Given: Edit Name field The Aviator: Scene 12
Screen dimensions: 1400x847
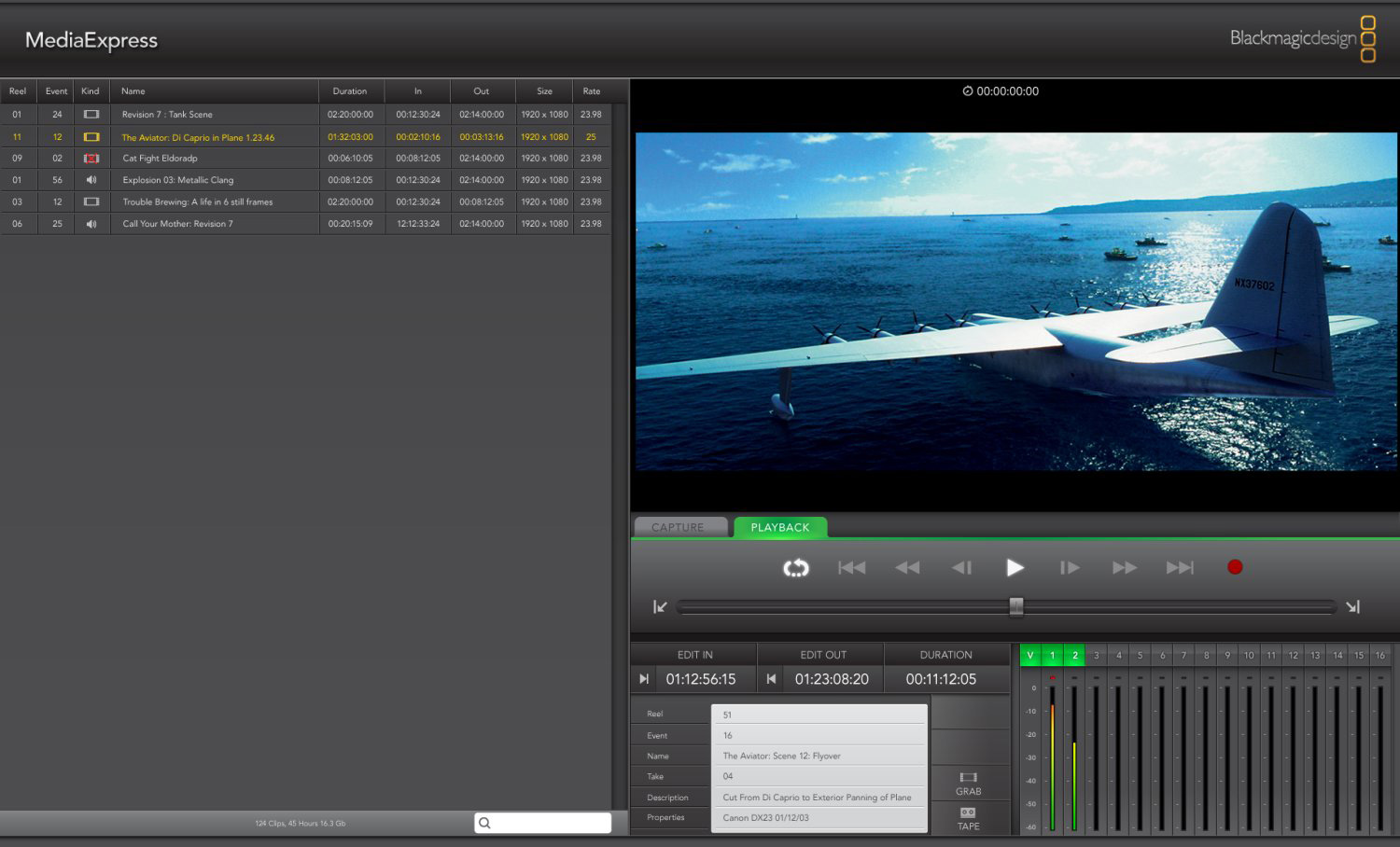Looking at the screenshot, I should pyautogui.click(x=819, y=756).
